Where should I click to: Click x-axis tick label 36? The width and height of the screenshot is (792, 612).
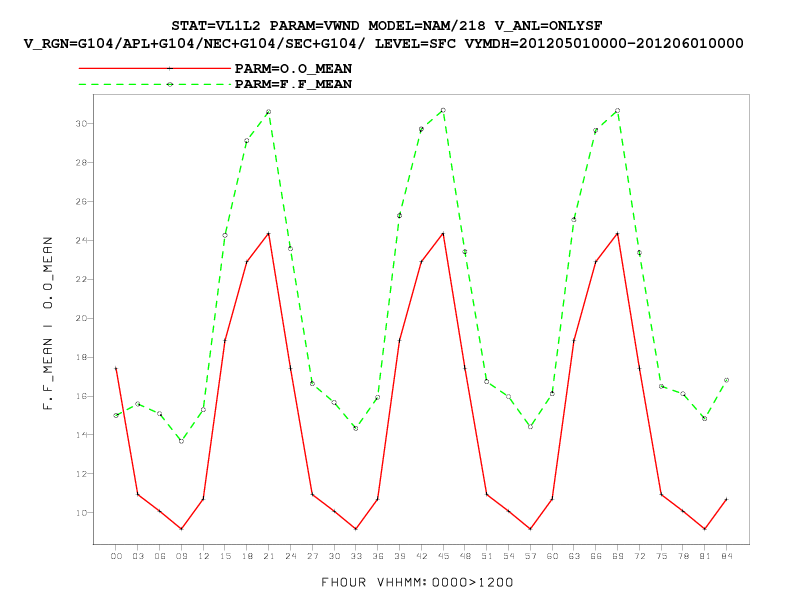378,556
